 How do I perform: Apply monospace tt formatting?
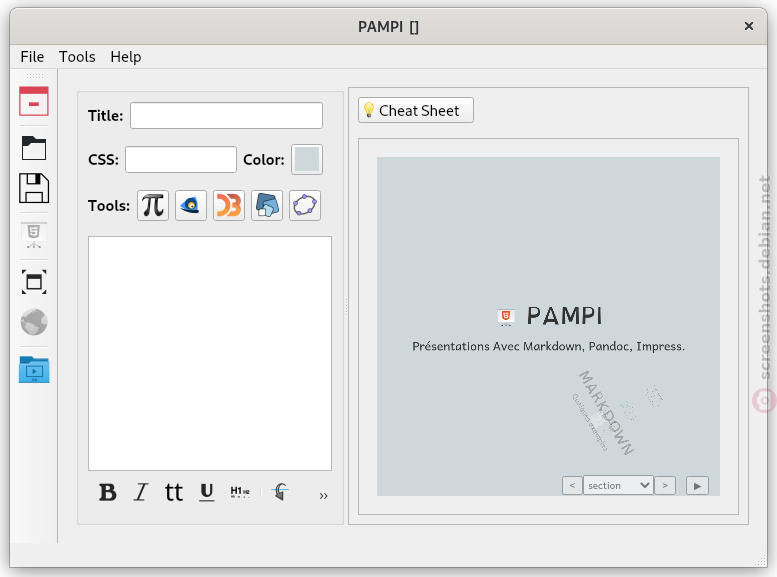pos(174,492)
